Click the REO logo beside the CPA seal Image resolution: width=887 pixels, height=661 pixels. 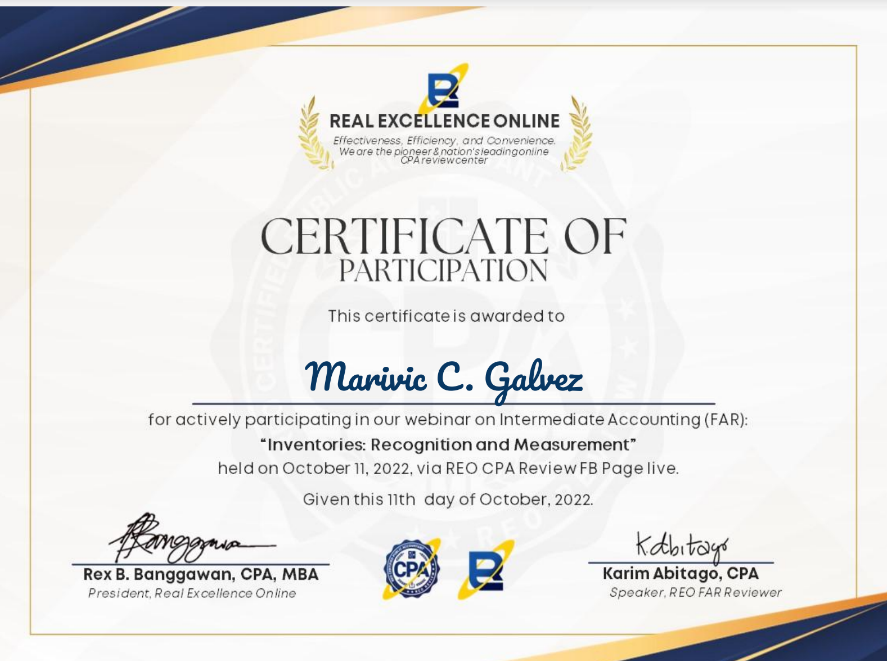coord(486,569)
